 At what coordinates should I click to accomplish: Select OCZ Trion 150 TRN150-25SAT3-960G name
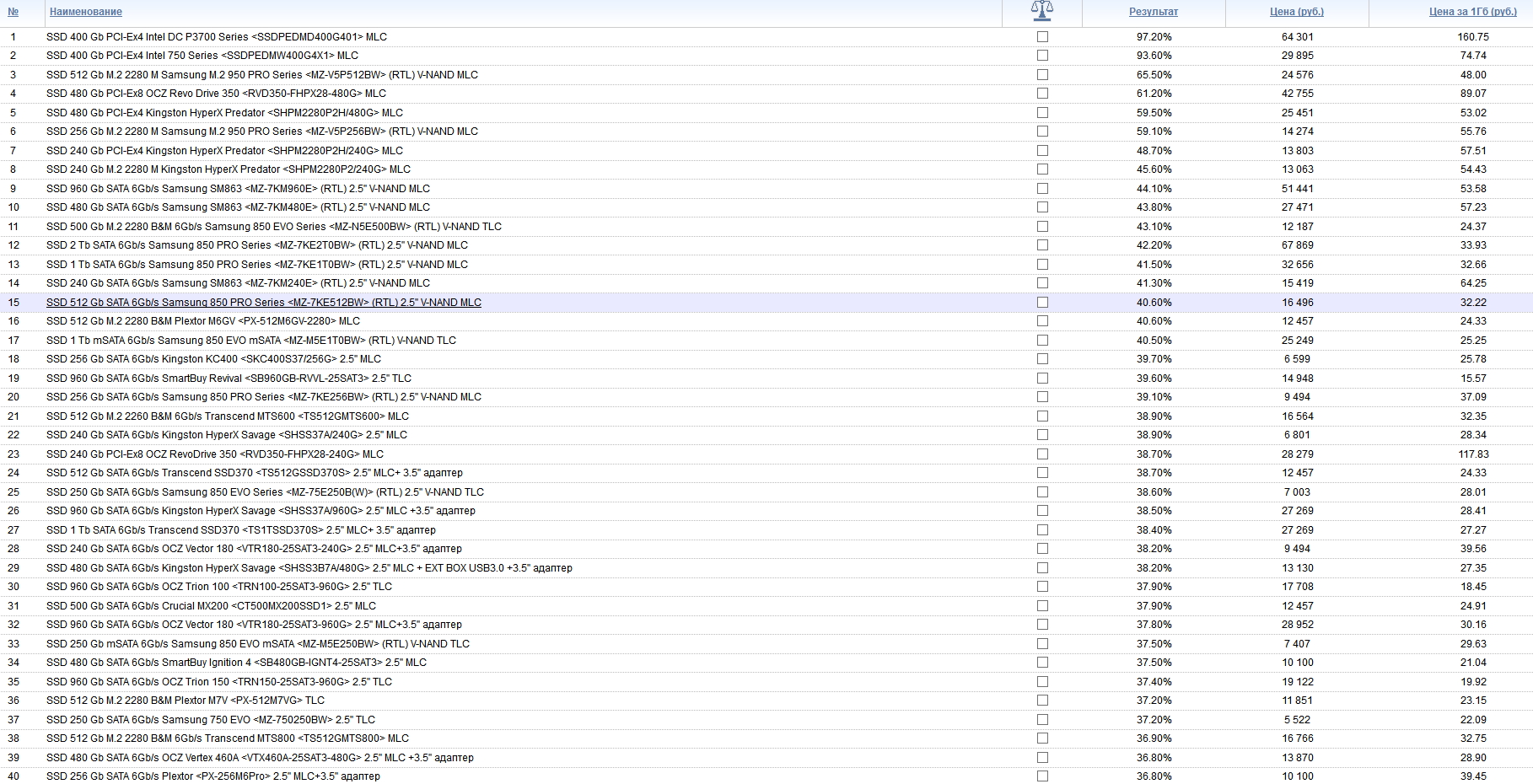pos(219,682)
